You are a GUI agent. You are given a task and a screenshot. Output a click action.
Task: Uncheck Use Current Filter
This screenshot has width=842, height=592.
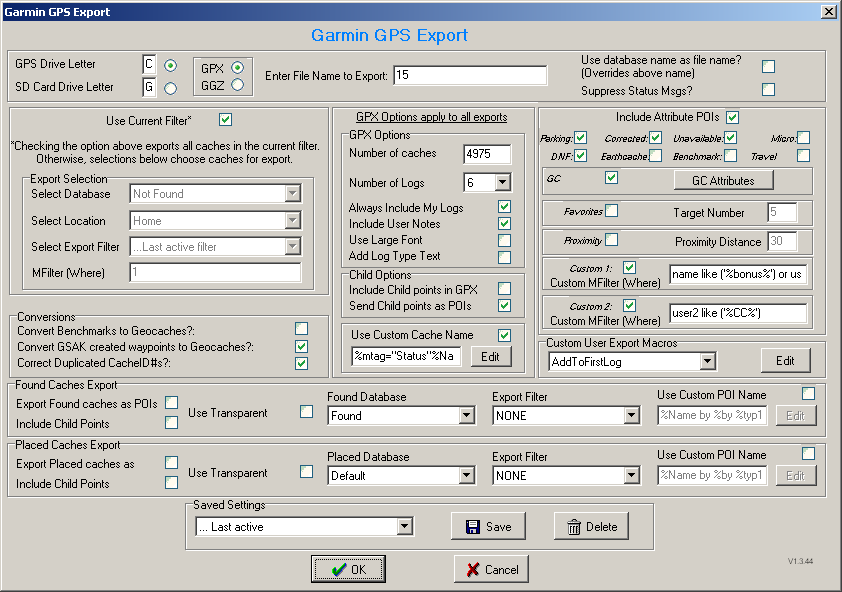pyautogui.click(x=226, y=120)
